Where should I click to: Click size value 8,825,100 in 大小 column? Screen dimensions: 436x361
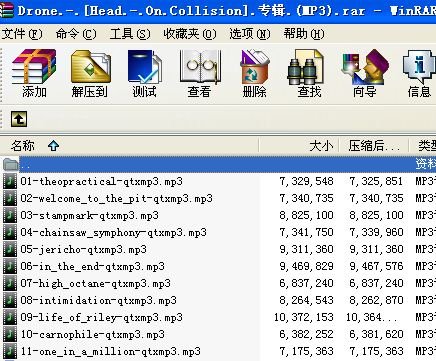point(307,215)
